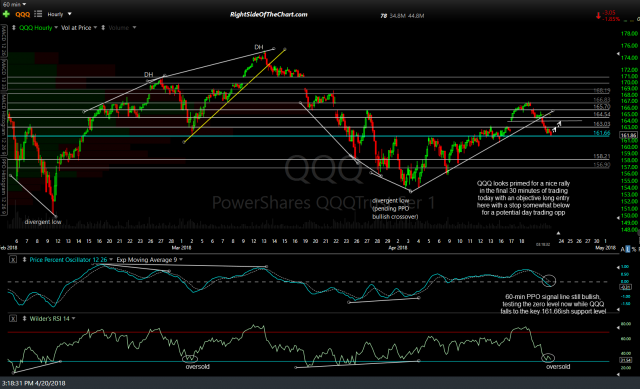Toggle the percent scale button
The height and width of the screenshot is (389, 640).
click(x=633, y=249)
